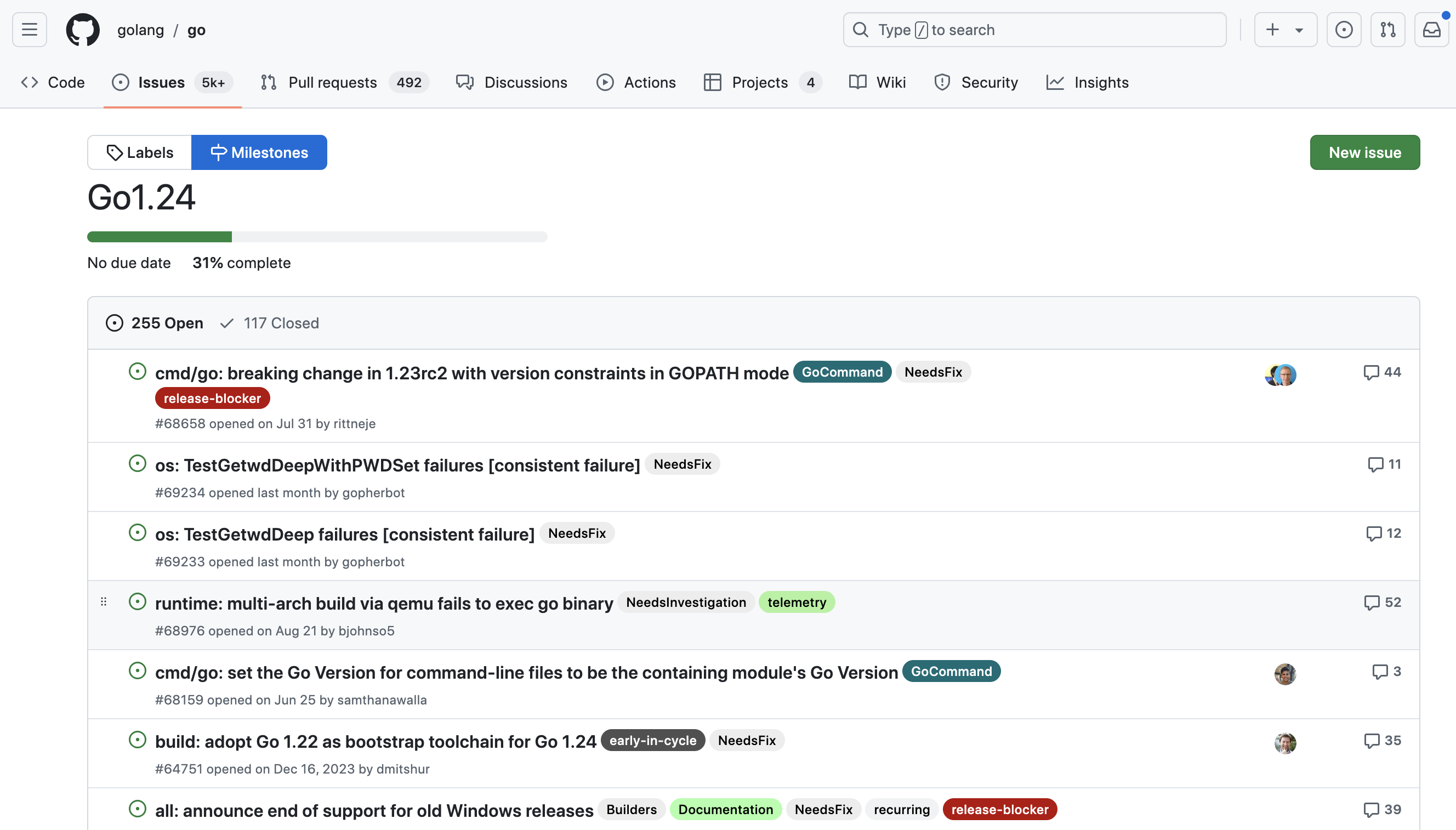Click the comment count icon showing 44

[x=1382, y=372]
